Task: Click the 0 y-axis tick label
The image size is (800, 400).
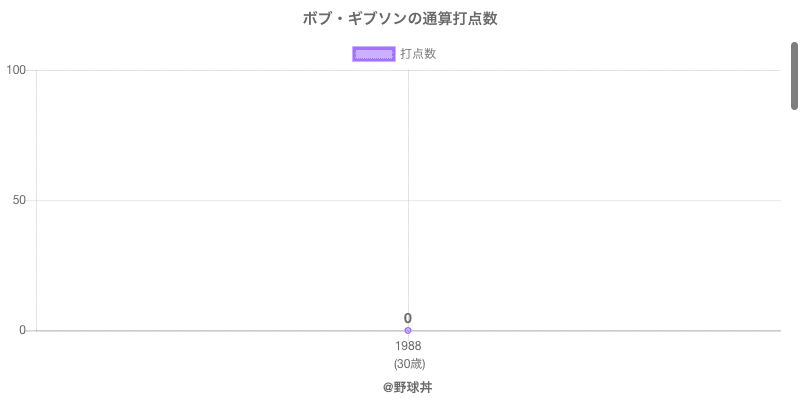Action: tap(23, 330)
